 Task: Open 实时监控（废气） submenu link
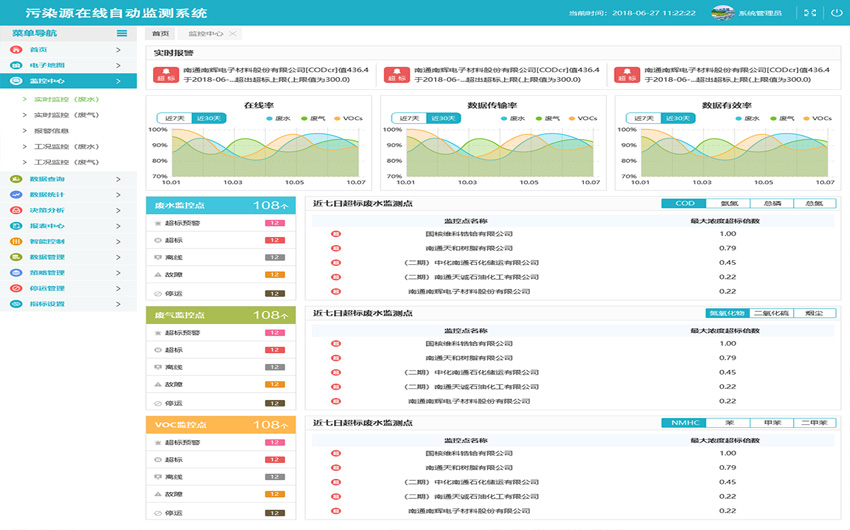[x=60, y=115]
